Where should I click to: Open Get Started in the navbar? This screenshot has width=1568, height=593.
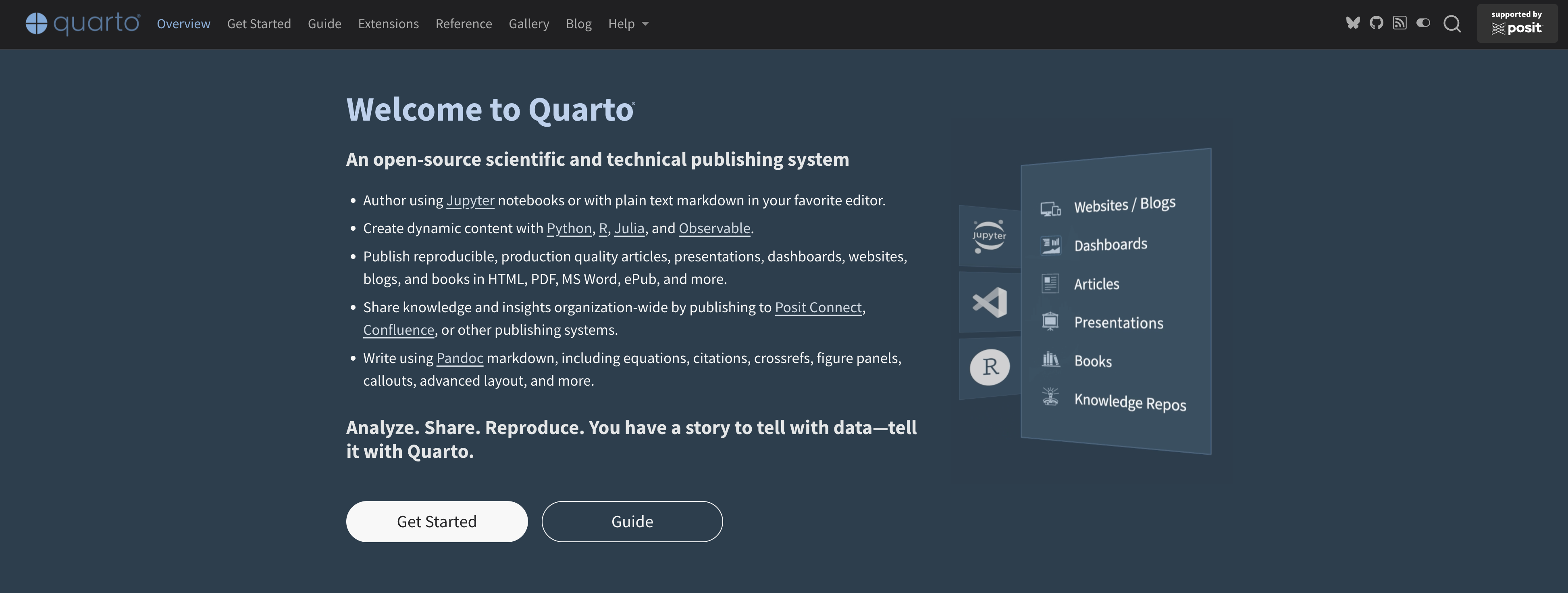[x=259, y=24]
